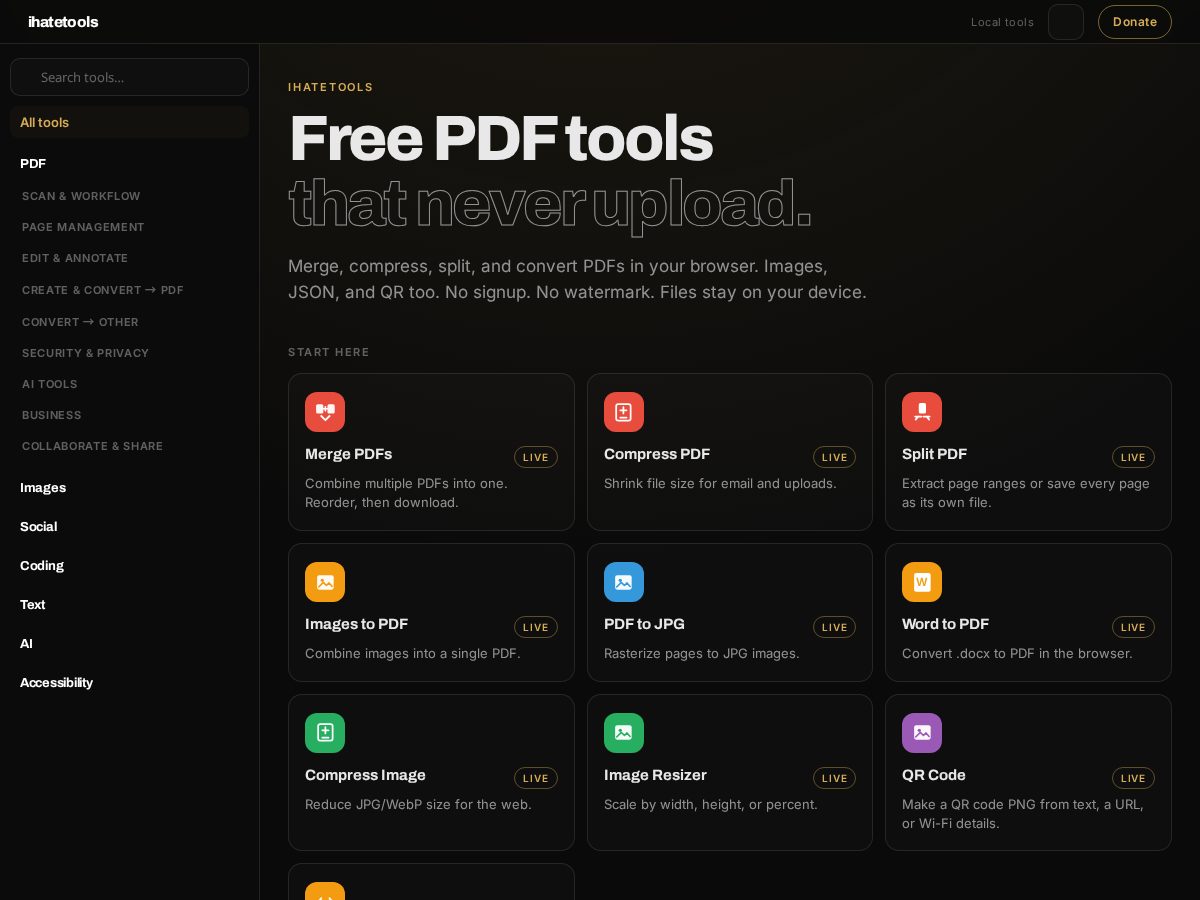Open the Images to PDF icon
Image resolution: width=1200 pixels, height=900 pixels.
tap(325, 582)
